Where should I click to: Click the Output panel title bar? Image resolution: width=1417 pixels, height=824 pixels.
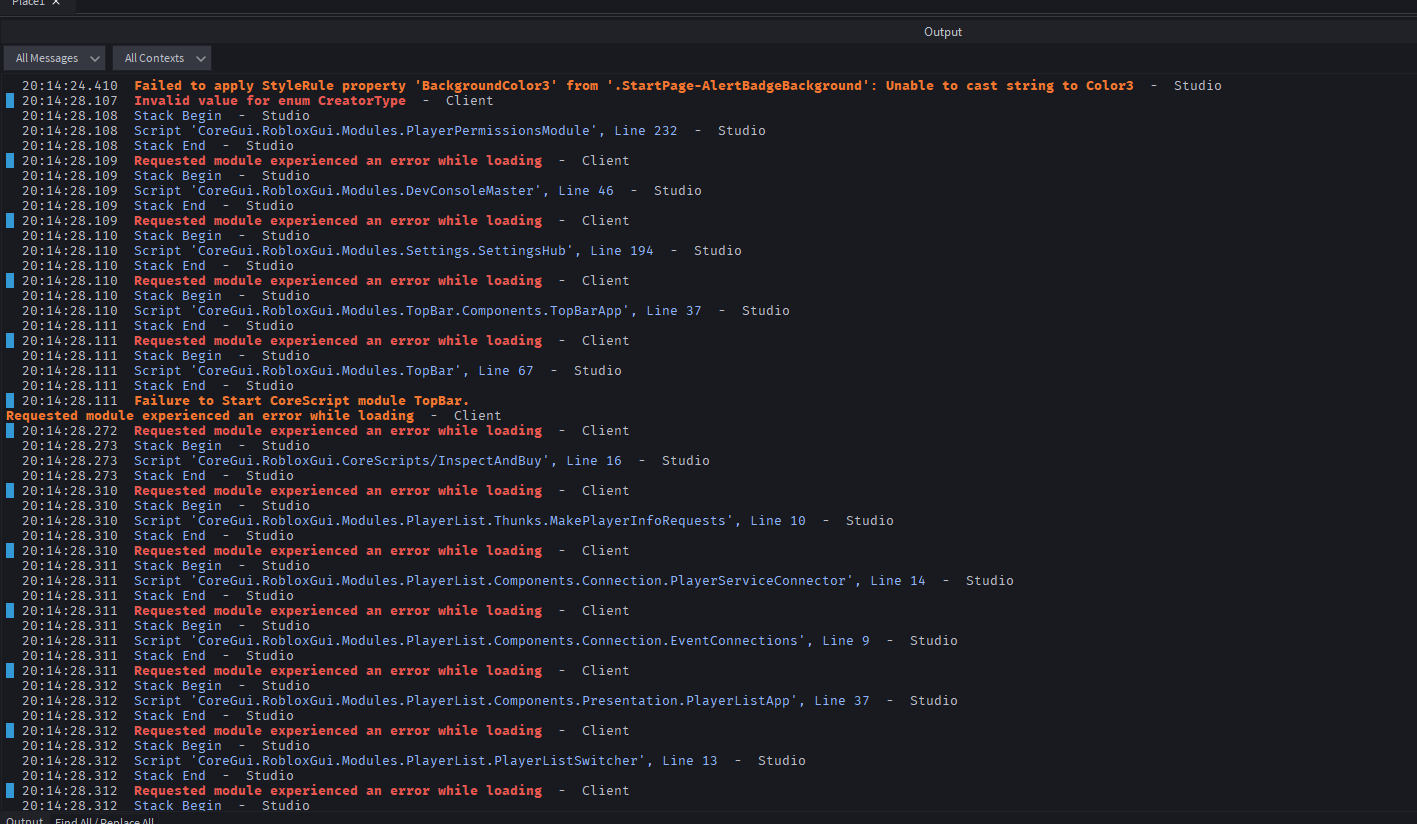coord(942,32)
